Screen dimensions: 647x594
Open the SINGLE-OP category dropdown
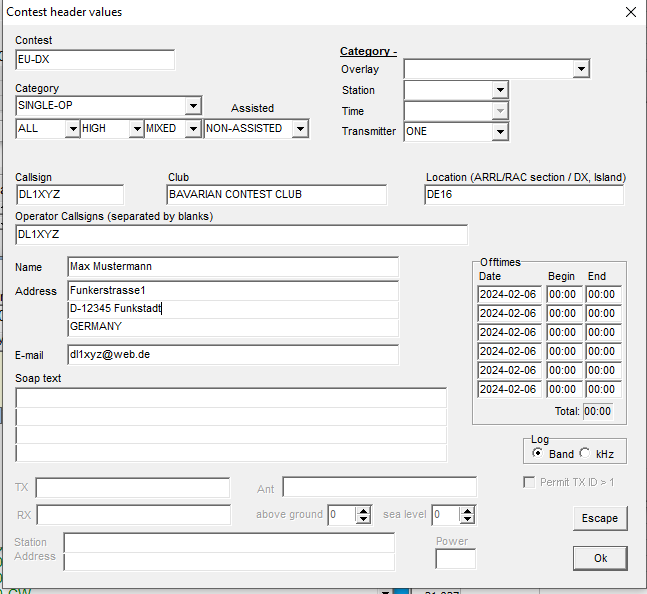point(193,106)
